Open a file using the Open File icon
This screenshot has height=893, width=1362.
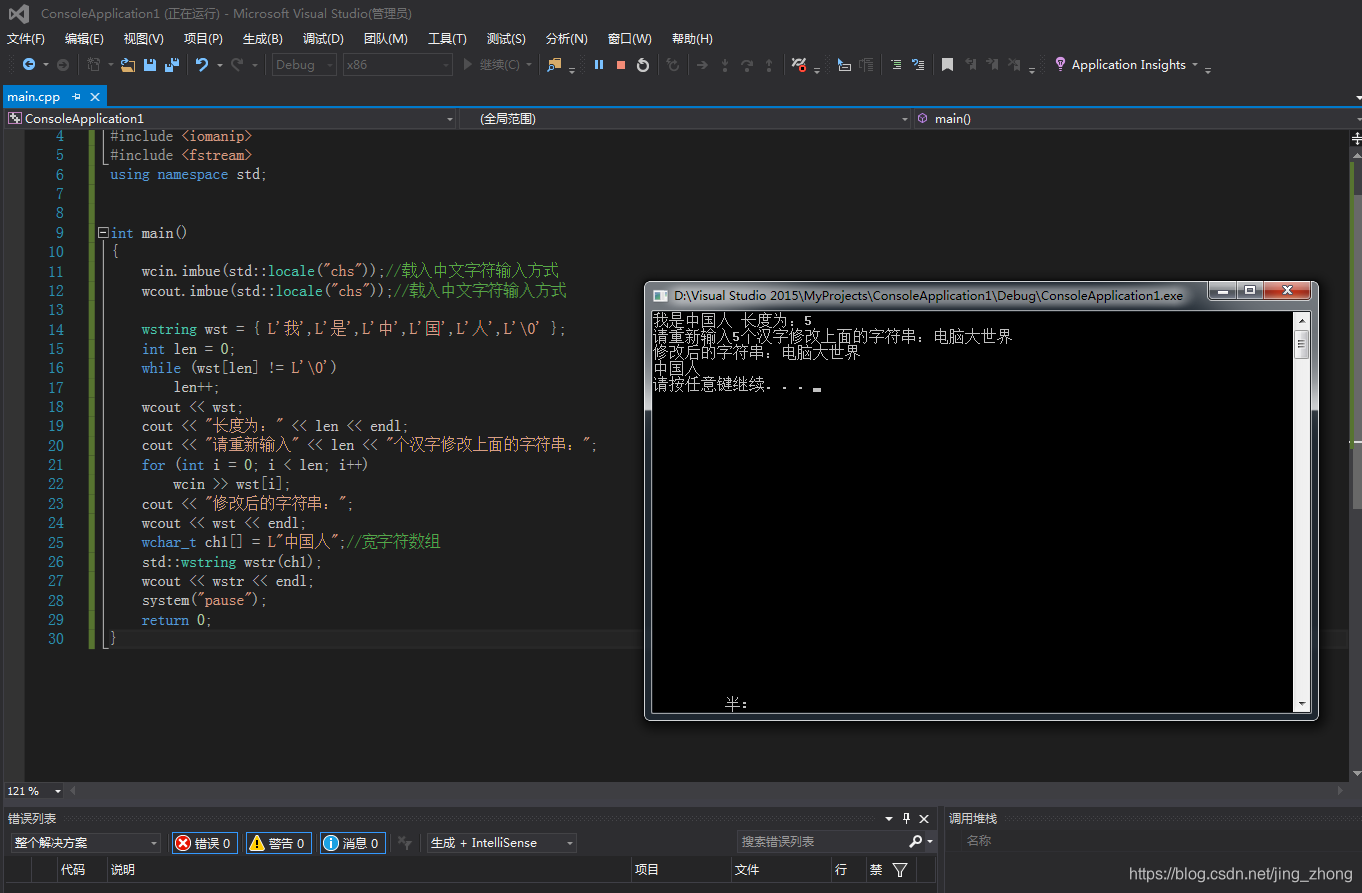click(x=127, y=64)
